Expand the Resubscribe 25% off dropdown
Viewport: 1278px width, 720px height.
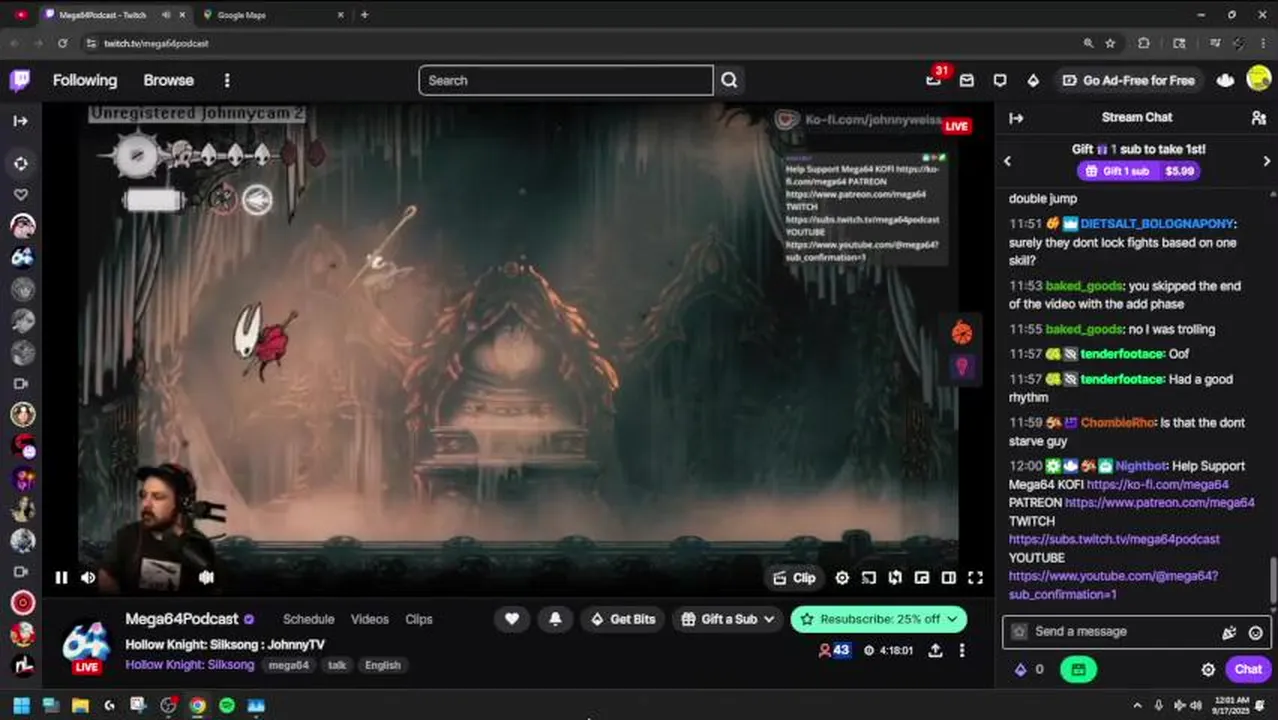[x=879, y=619]
